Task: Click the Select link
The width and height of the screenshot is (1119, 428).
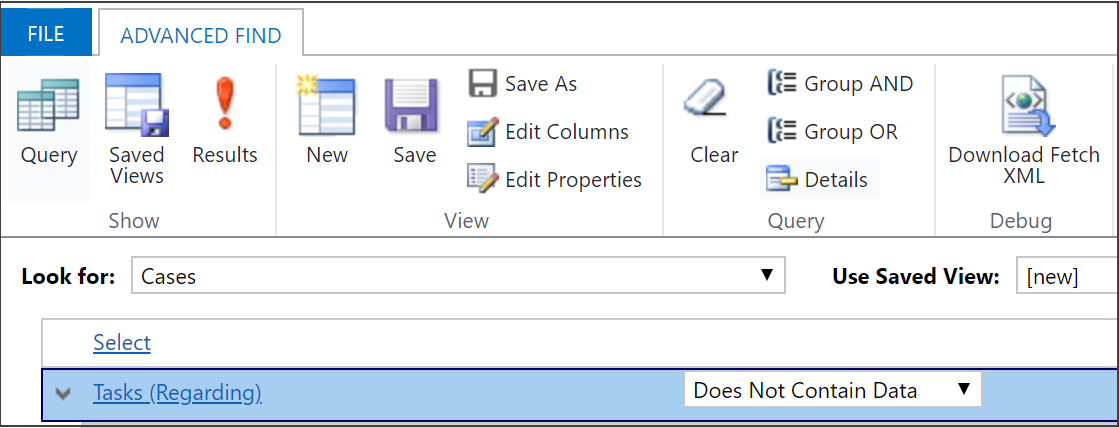Action: (122, 343)
